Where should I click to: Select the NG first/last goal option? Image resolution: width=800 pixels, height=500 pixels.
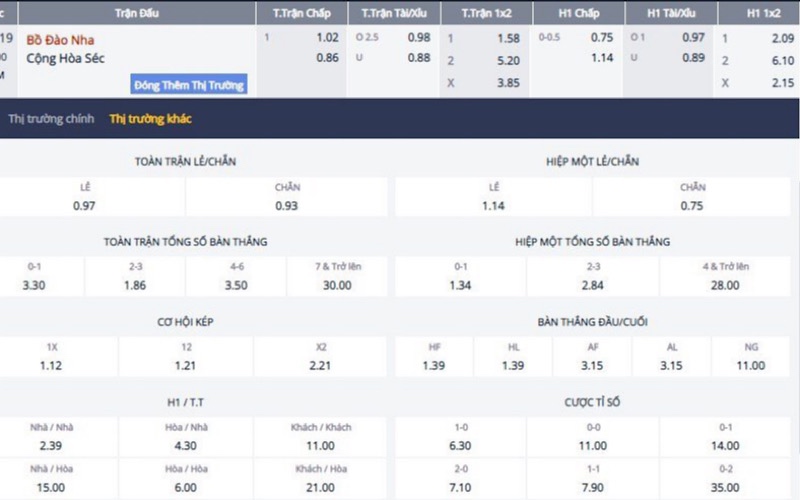coord(751,365)
